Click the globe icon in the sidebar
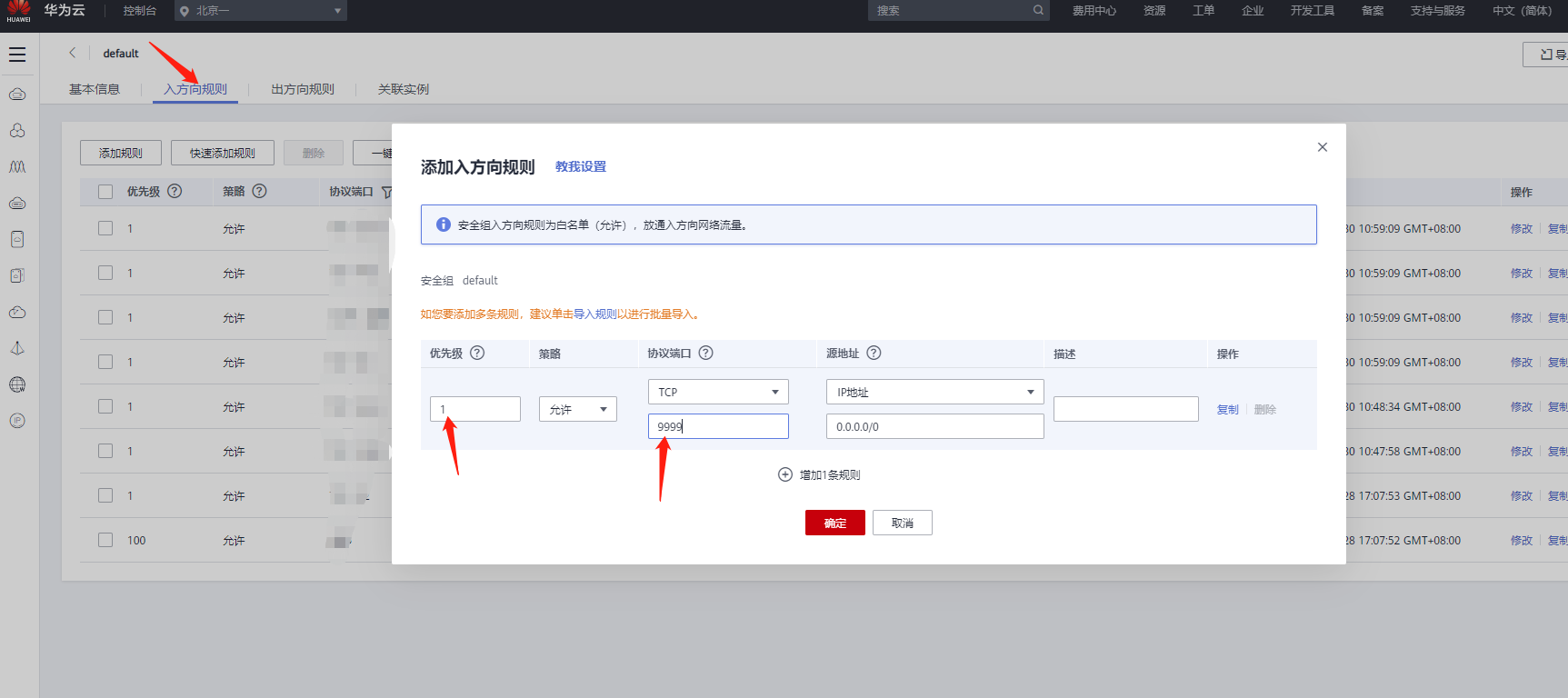1568x698 pixels. (17, 384)
